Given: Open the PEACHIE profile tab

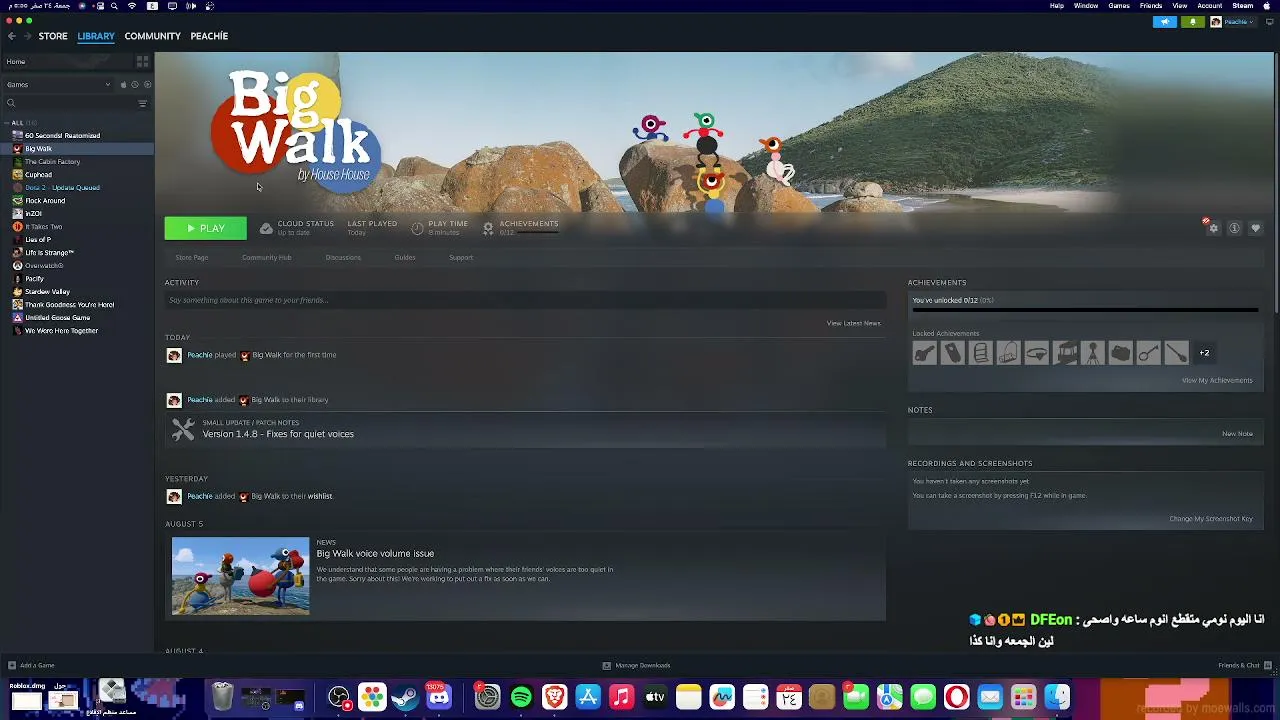Looking at the screenshot, I should tap(209, 36).
